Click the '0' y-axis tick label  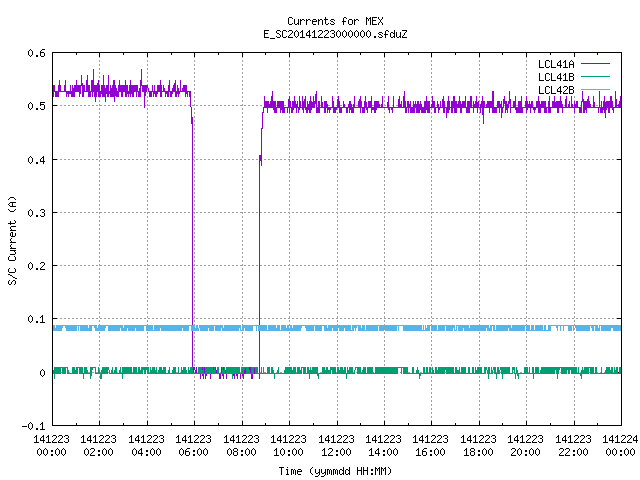(x=42, y=373)
